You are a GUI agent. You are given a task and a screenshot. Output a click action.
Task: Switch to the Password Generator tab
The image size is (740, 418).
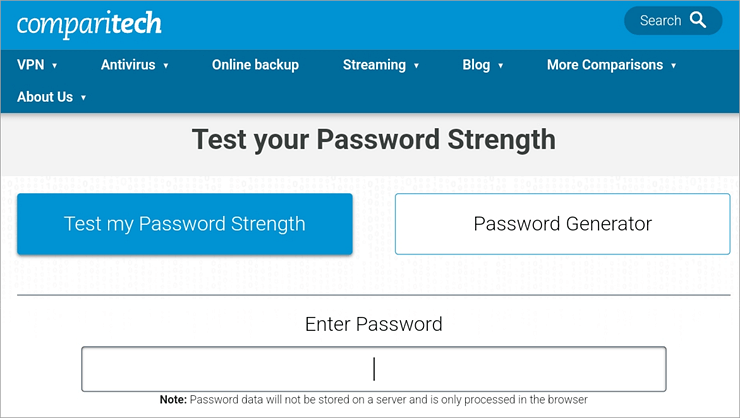click(x=562, y=224)
